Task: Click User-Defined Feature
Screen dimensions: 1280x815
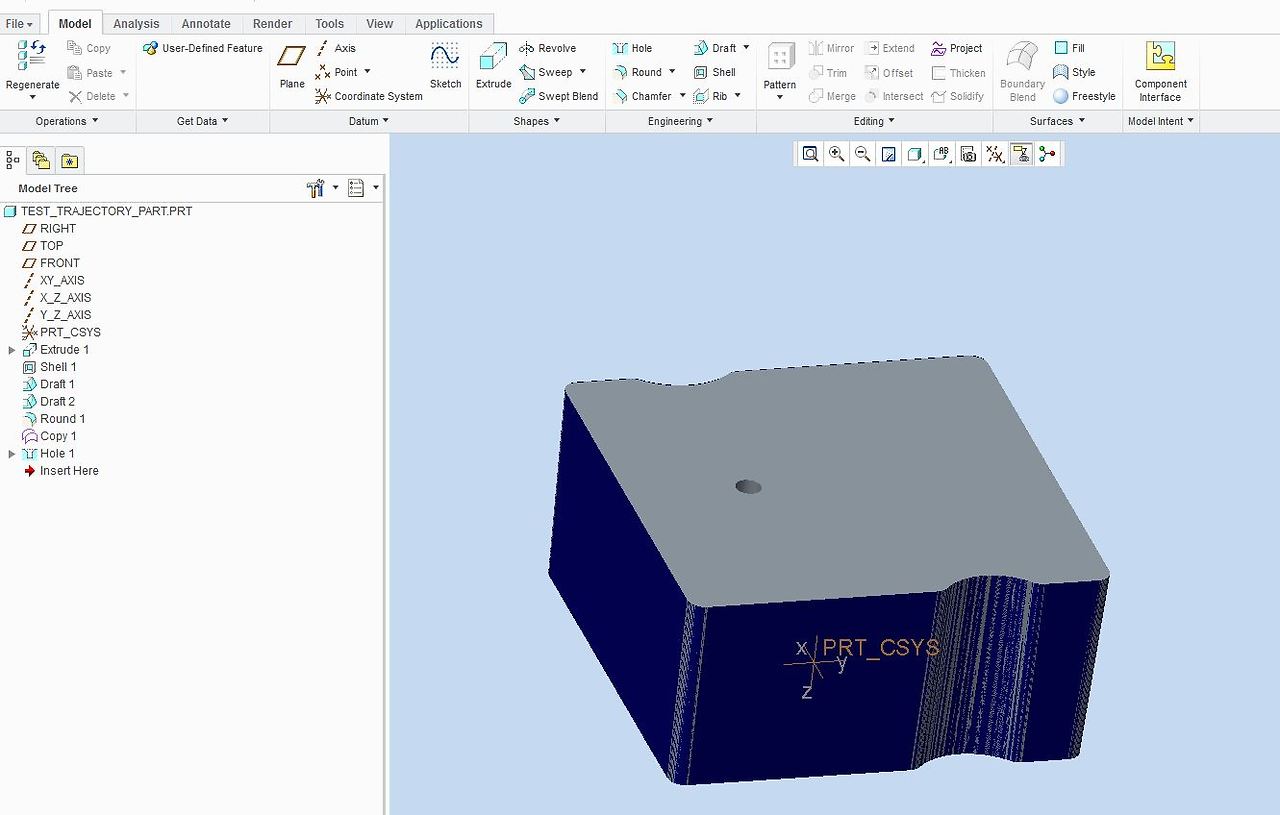Action: tap(203, 48)
